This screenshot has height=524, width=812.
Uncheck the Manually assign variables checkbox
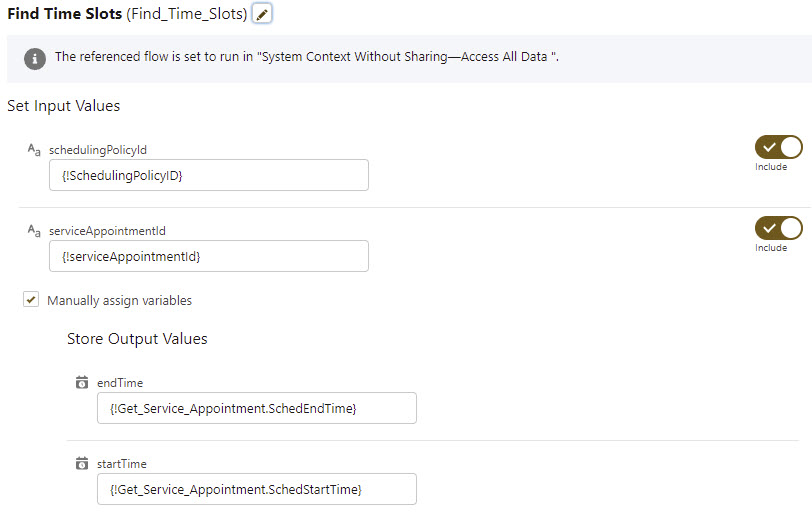tap(32, 300)
